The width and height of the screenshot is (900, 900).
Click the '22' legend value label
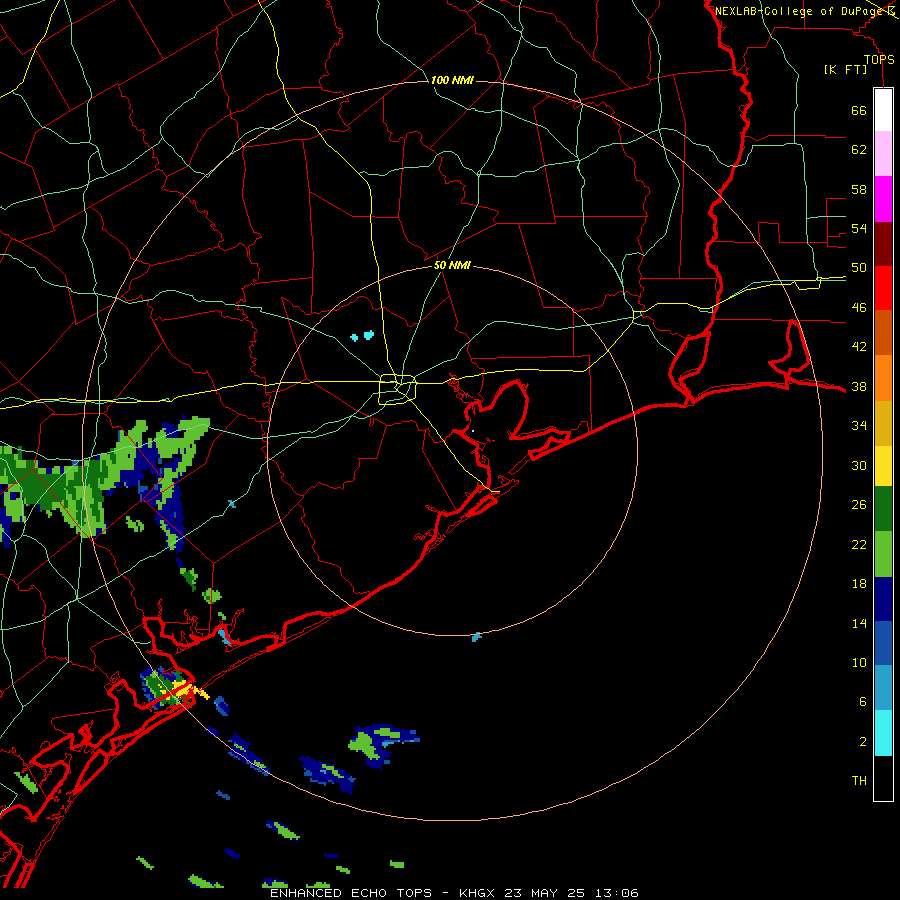pyautogui.click(x=859, y=544)
